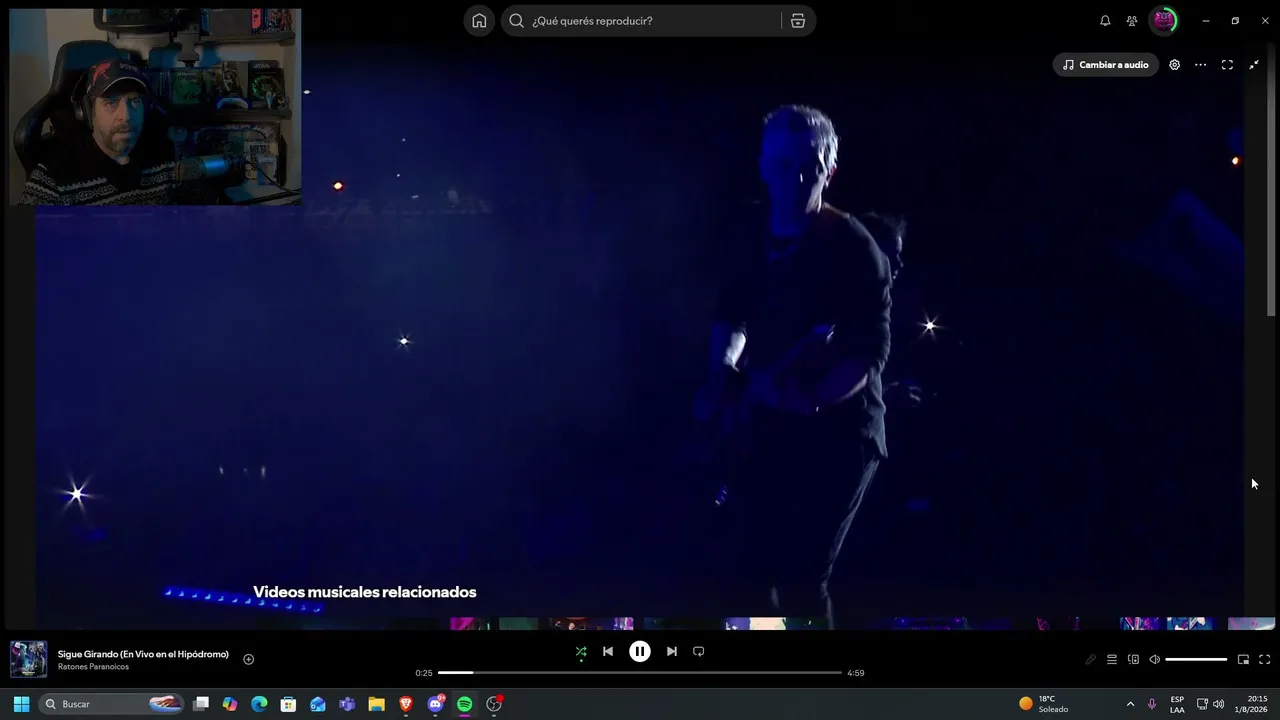Open Brave browser from taskbar
This screenshot has width=1280, height=720.
[x=406, y=704]
